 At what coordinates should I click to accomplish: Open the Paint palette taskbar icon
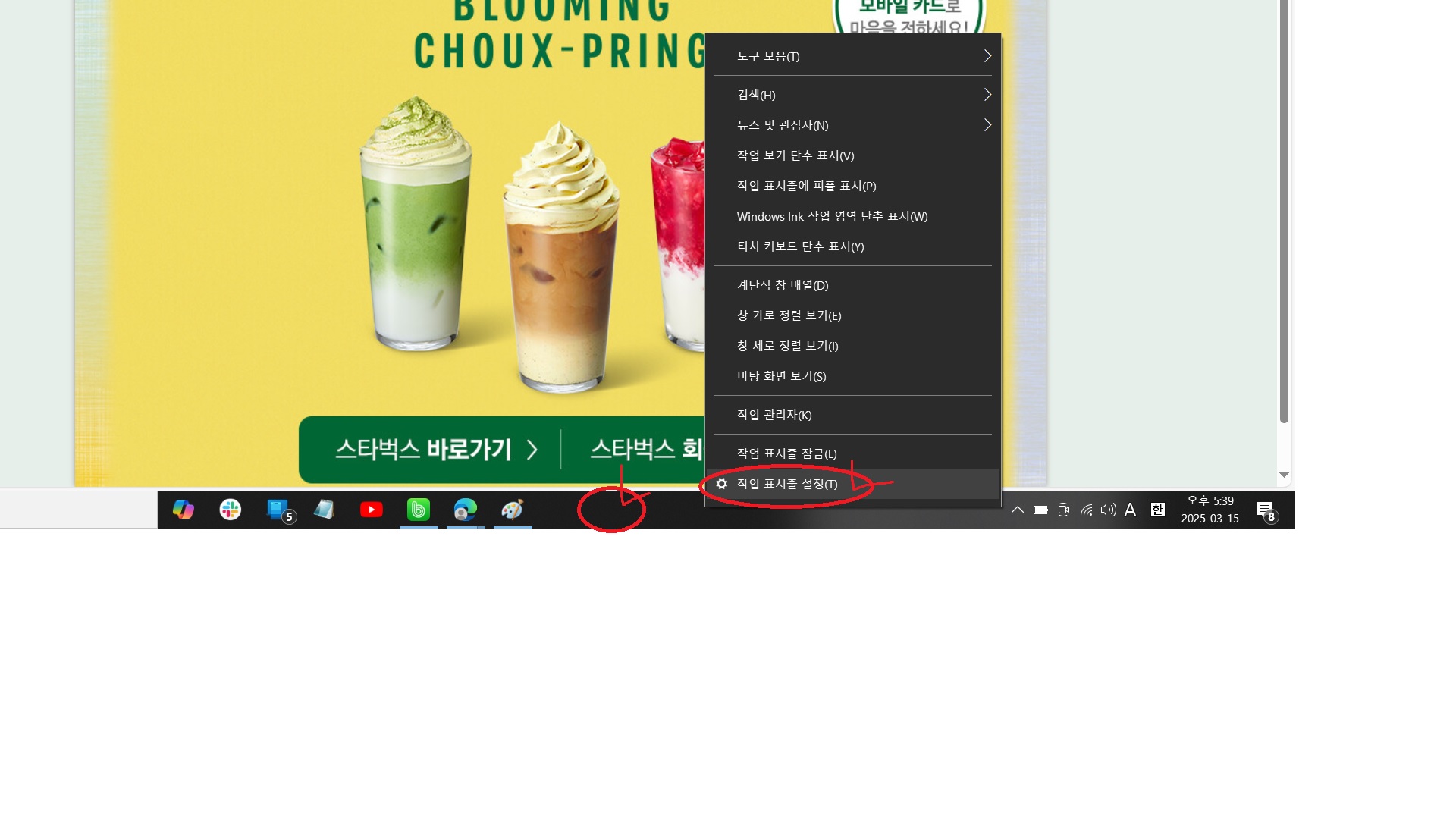pyautogui.click(x=513, y=510)
